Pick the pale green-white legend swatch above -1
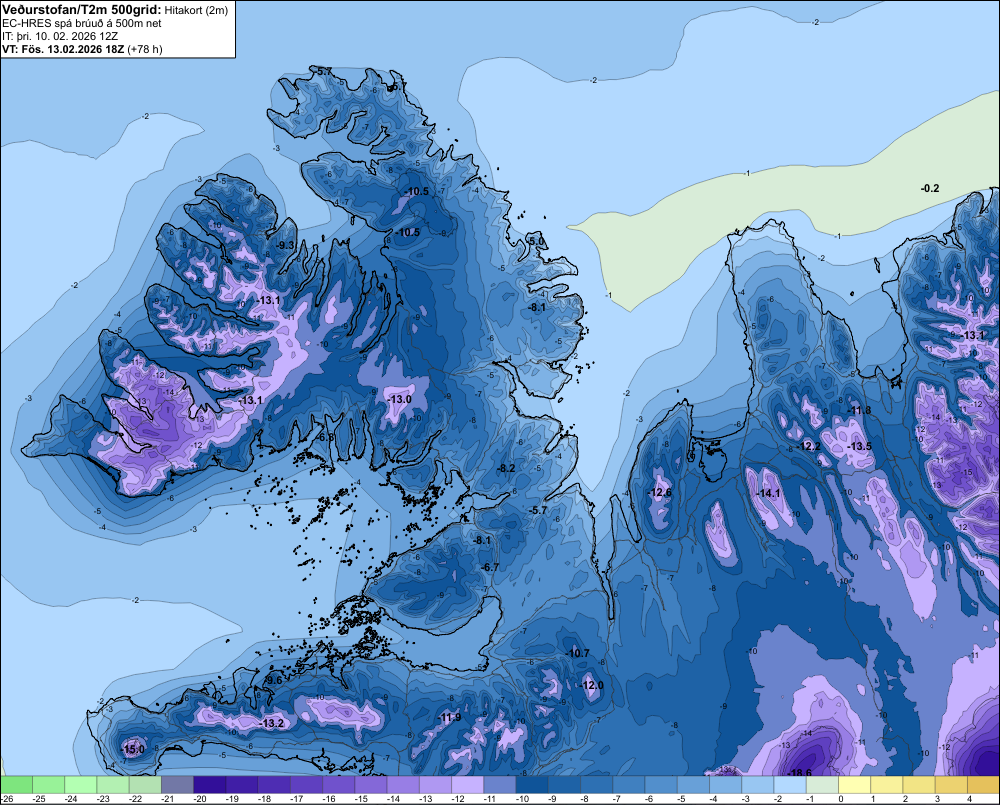Image resolution: width=1000 pixels, height=805 pixels. tap(822, 784)
